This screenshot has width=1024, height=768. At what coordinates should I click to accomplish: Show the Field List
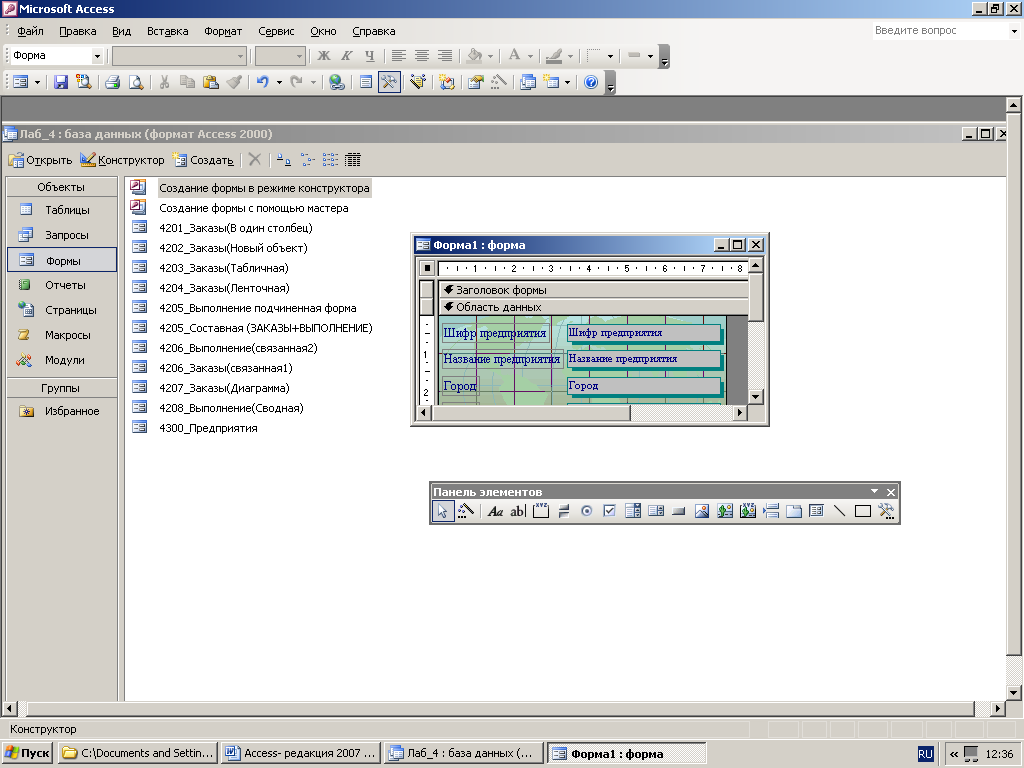[366, 82]
